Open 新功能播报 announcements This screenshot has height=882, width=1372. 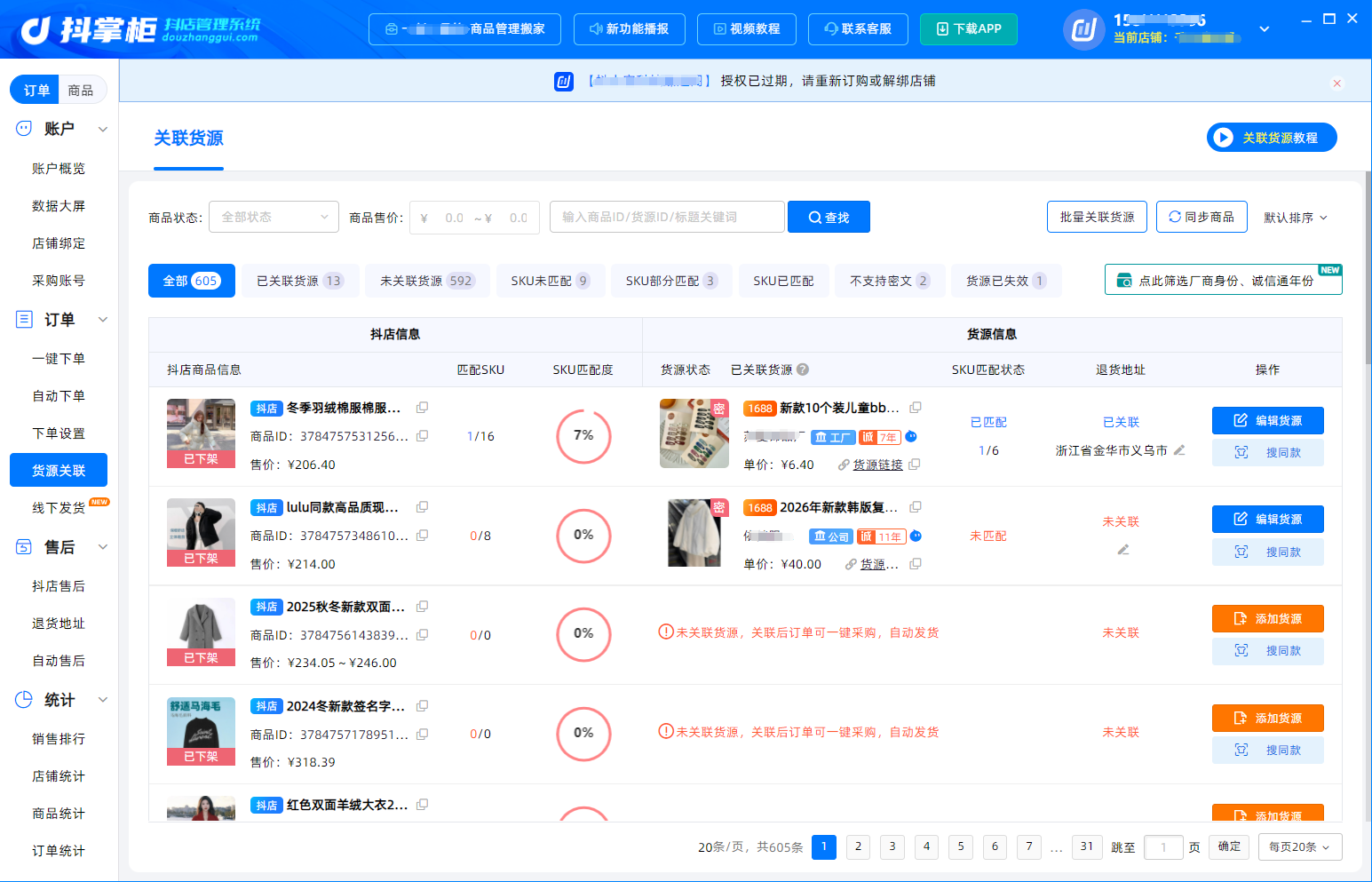(x=630, y=29)
